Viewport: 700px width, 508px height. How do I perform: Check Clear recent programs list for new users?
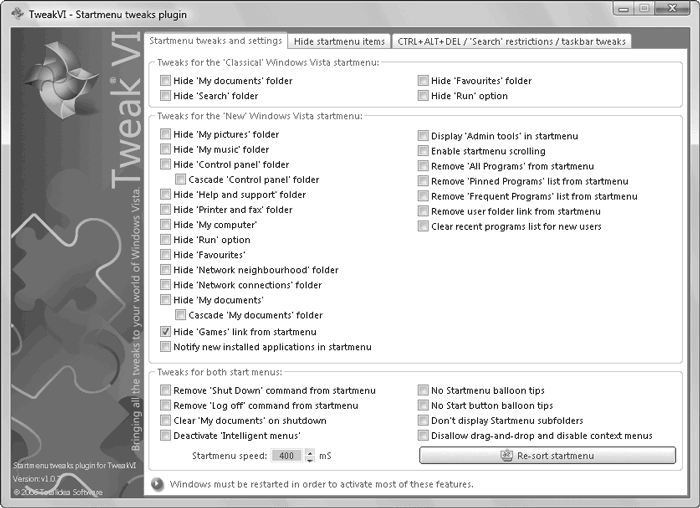click(423, 226)
